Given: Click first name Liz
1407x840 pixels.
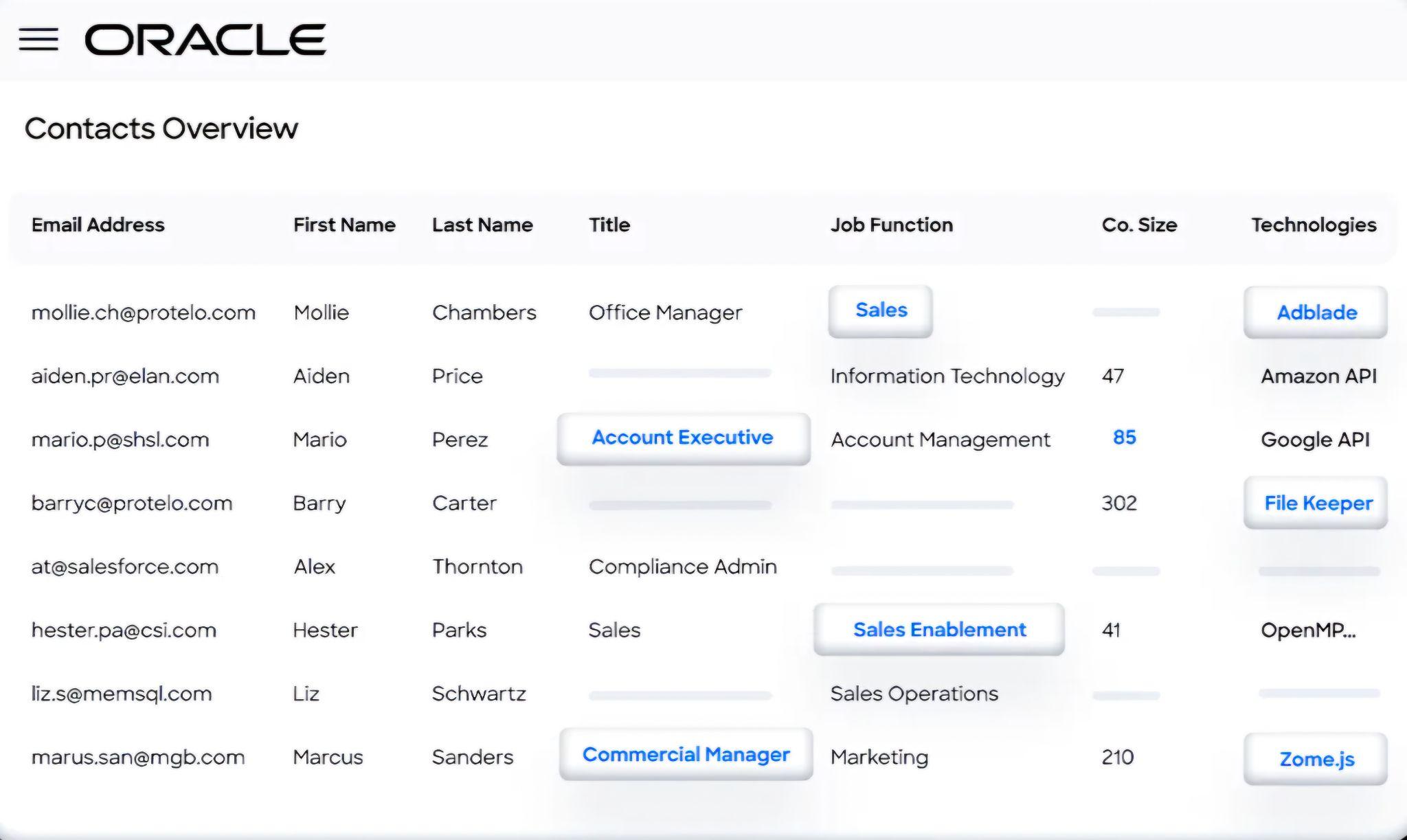Looking at the screenshot, I should coord(306,694).
